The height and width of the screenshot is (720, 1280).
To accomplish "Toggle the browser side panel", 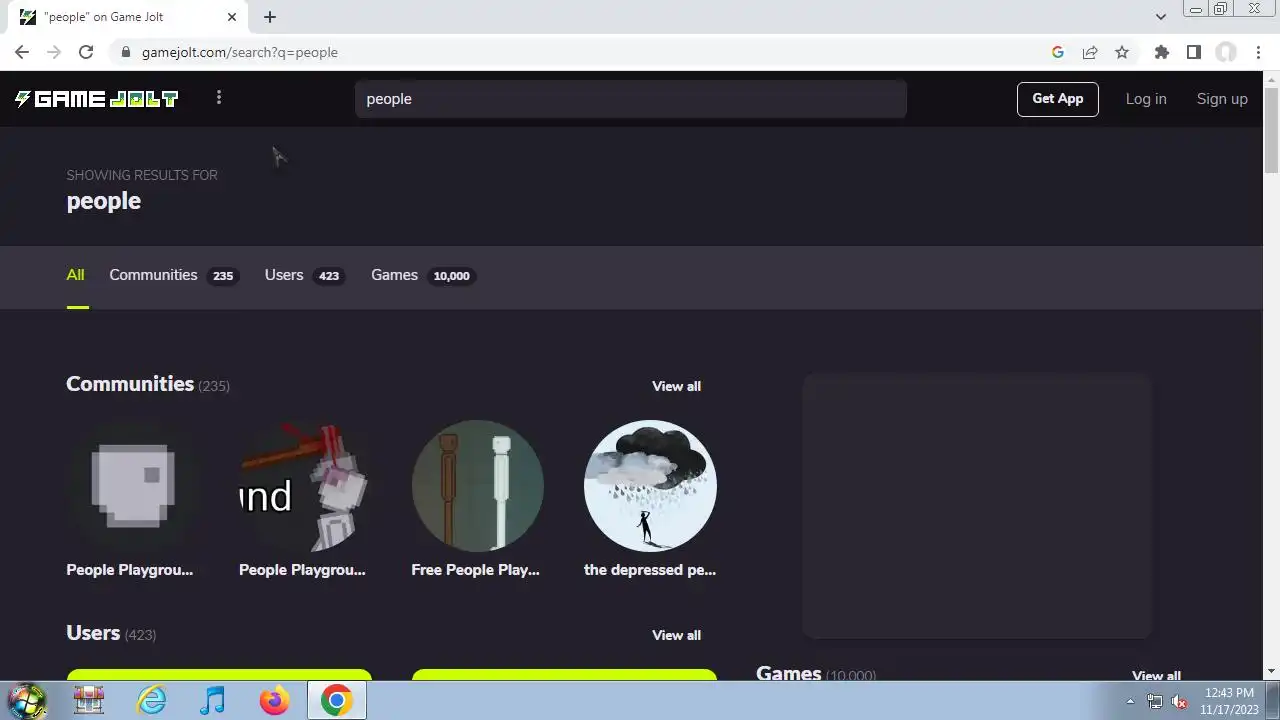I will (1193, 52).
